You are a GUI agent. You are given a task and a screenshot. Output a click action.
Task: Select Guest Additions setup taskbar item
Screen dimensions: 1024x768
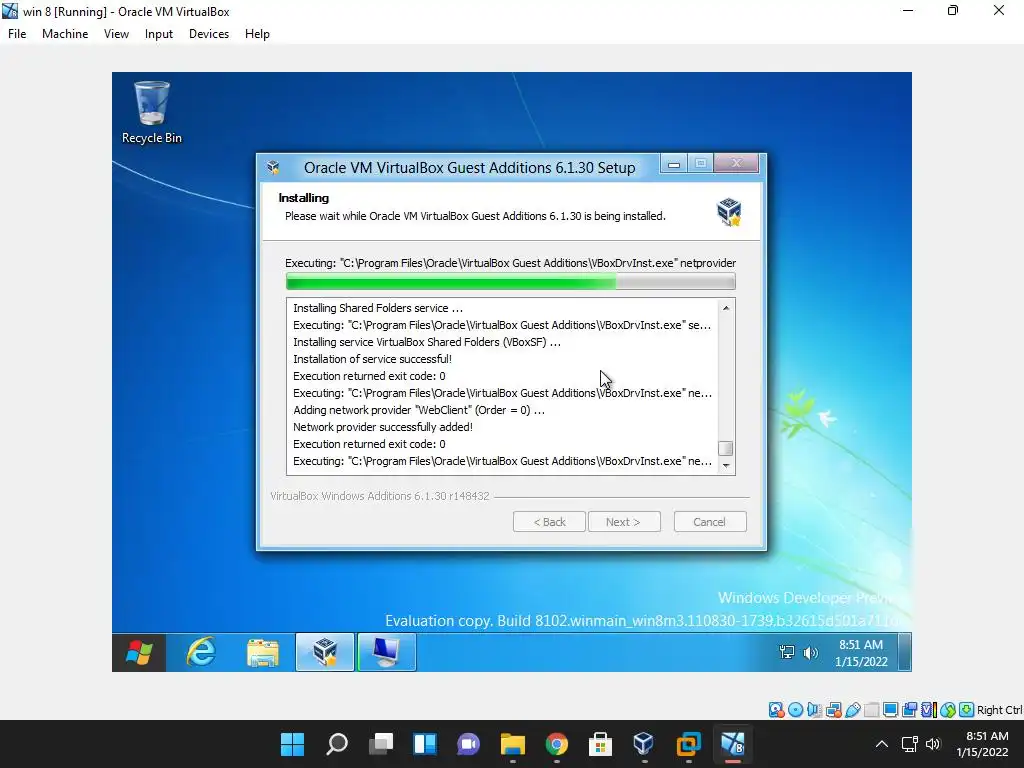point(325,652)
